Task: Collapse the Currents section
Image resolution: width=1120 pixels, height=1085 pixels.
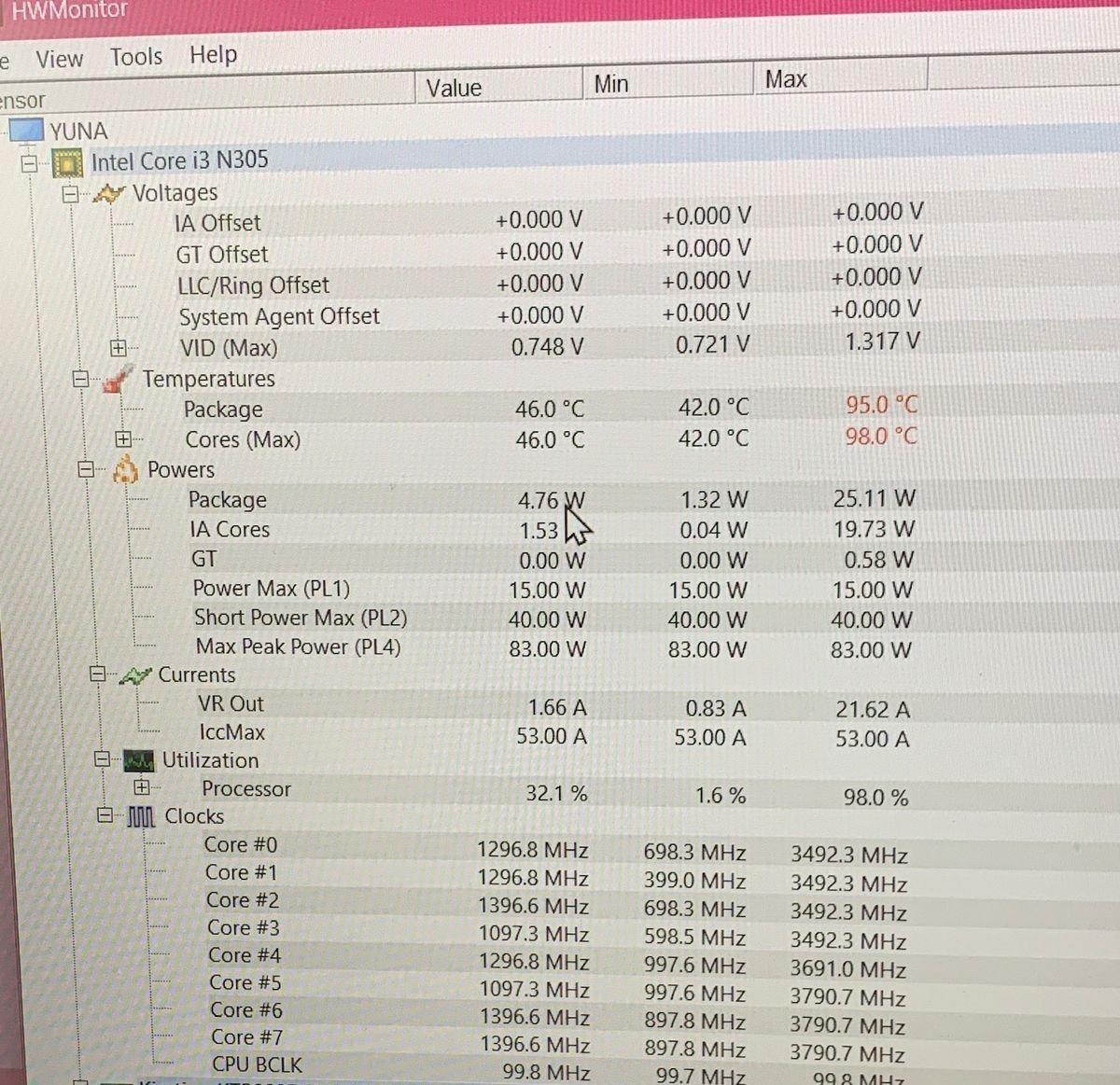Action: click(x=97, y=674)
